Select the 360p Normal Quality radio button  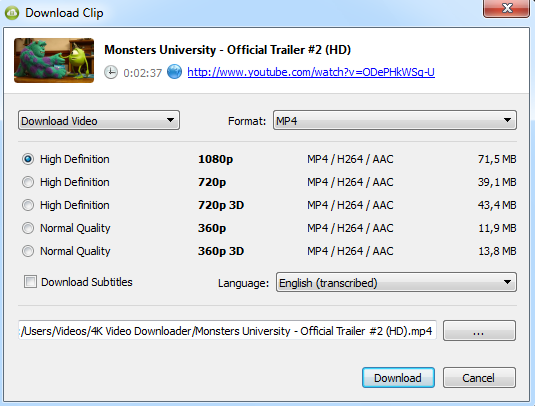[28, 228]
